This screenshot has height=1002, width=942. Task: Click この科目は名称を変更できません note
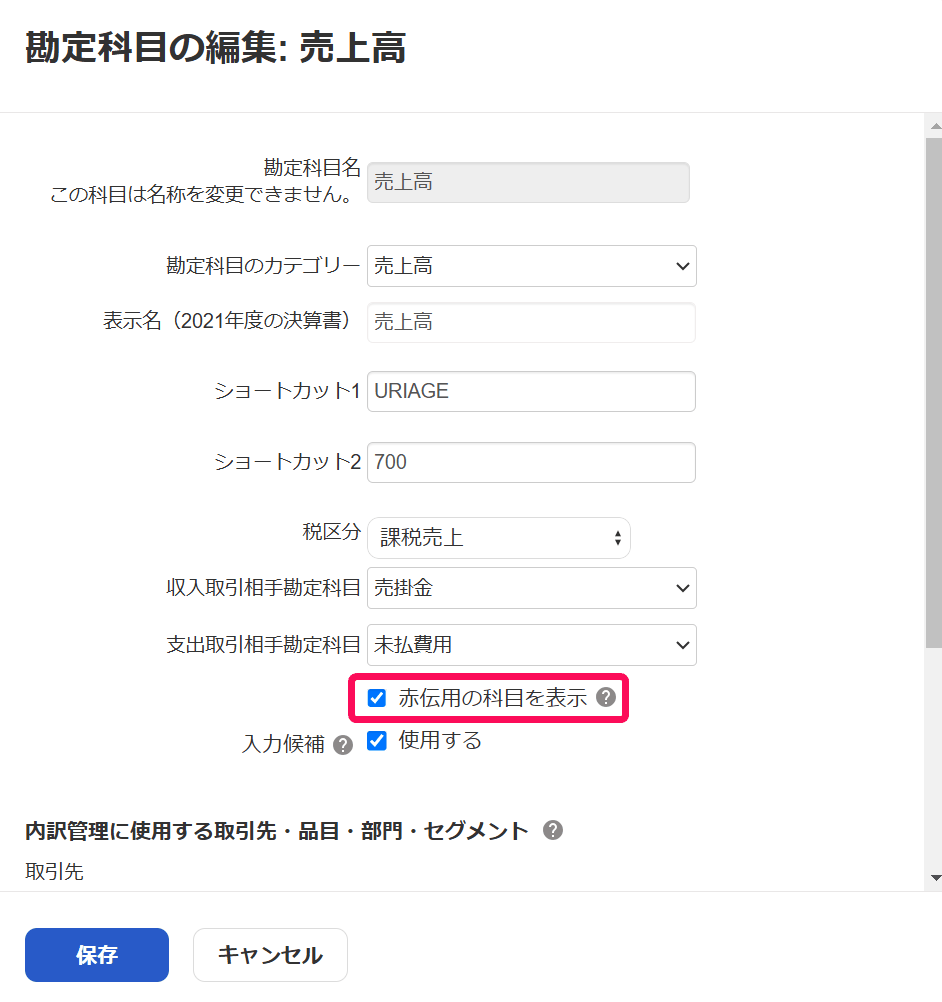pyautogui.click(x=203, y=194)
